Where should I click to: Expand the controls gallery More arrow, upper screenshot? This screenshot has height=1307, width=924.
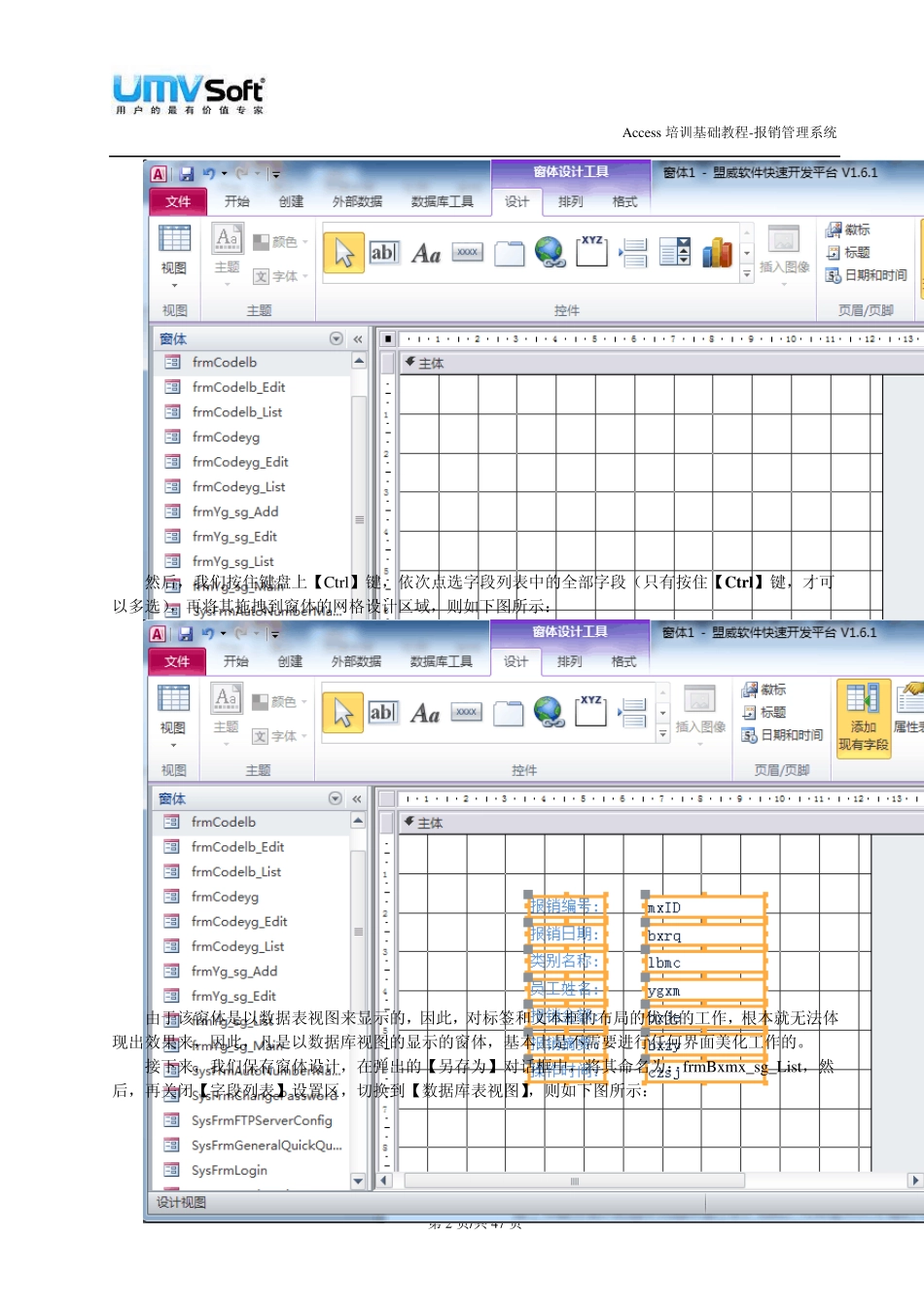pyautogui.click(x=747, y=274)
